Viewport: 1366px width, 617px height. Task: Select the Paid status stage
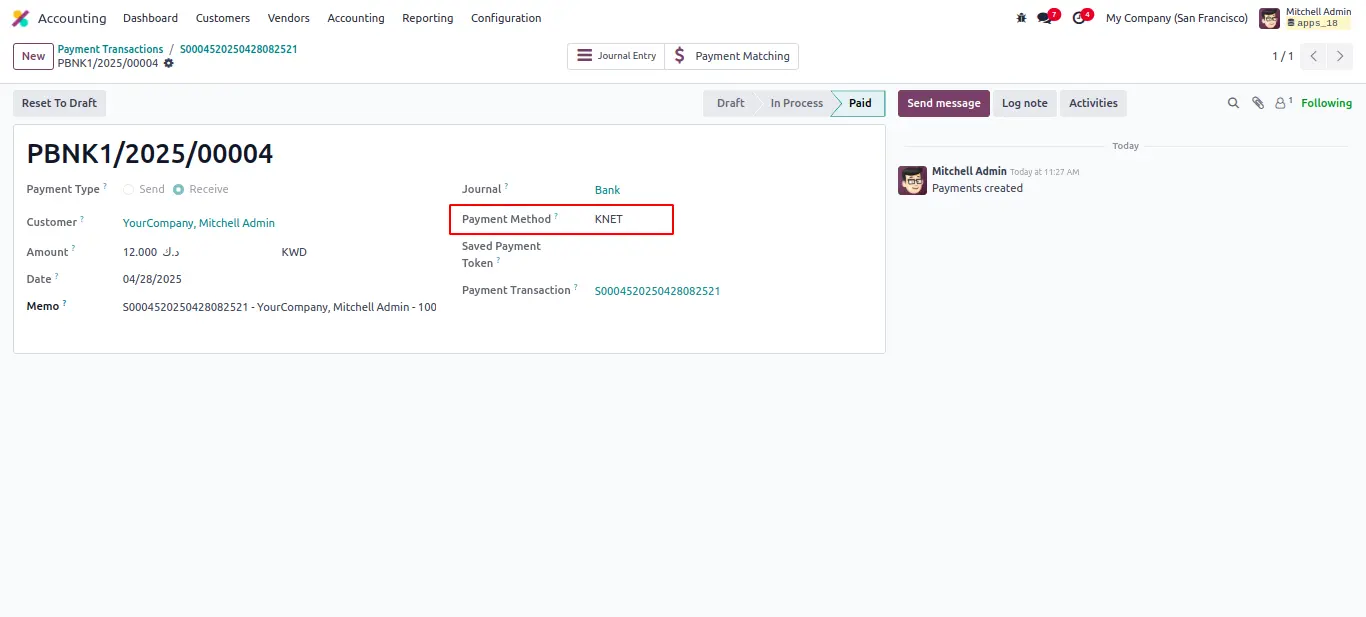(x=860, y=103)
